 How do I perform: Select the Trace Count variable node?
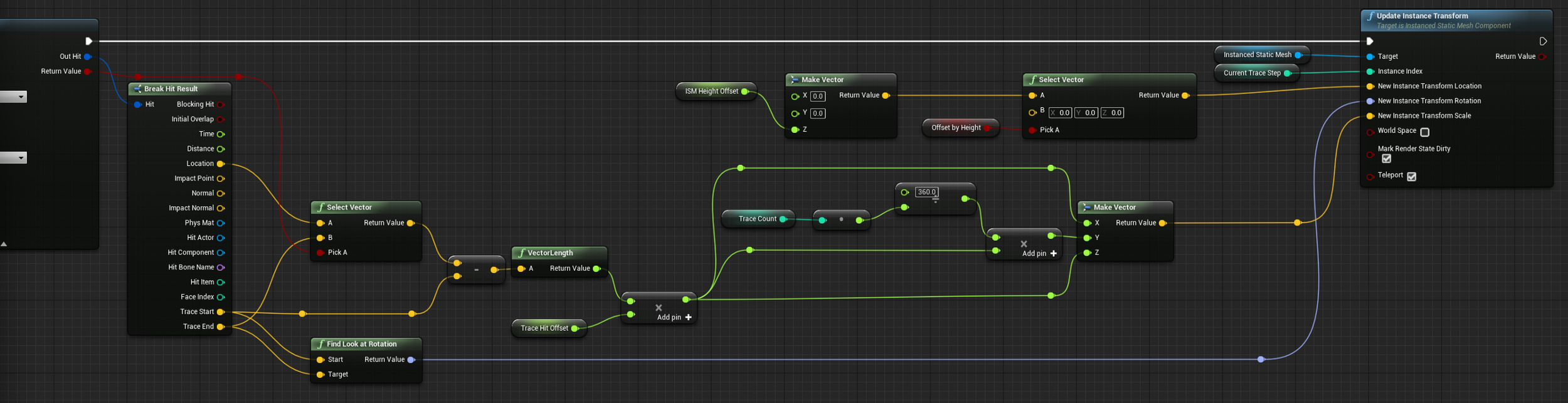758,219
